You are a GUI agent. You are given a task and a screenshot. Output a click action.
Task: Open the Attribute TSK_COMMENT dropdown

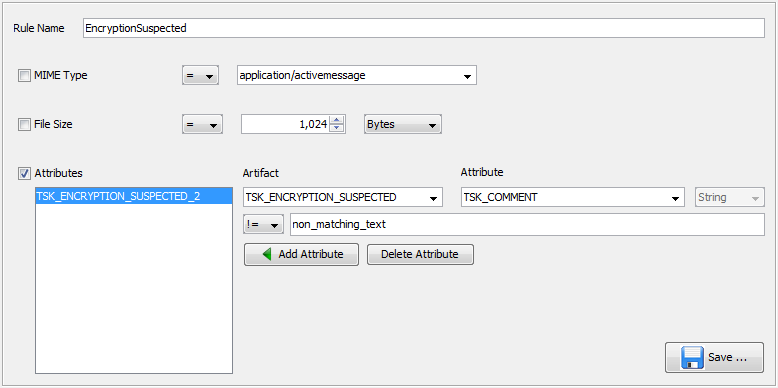[x=573, y=197]
